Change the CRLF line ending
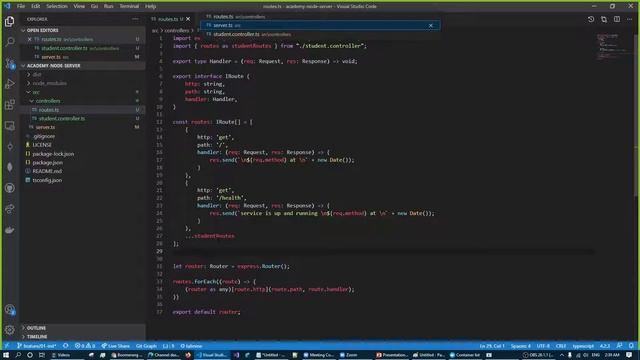Image resolution: width=640 pixels, height=360 pixels. 561,346
